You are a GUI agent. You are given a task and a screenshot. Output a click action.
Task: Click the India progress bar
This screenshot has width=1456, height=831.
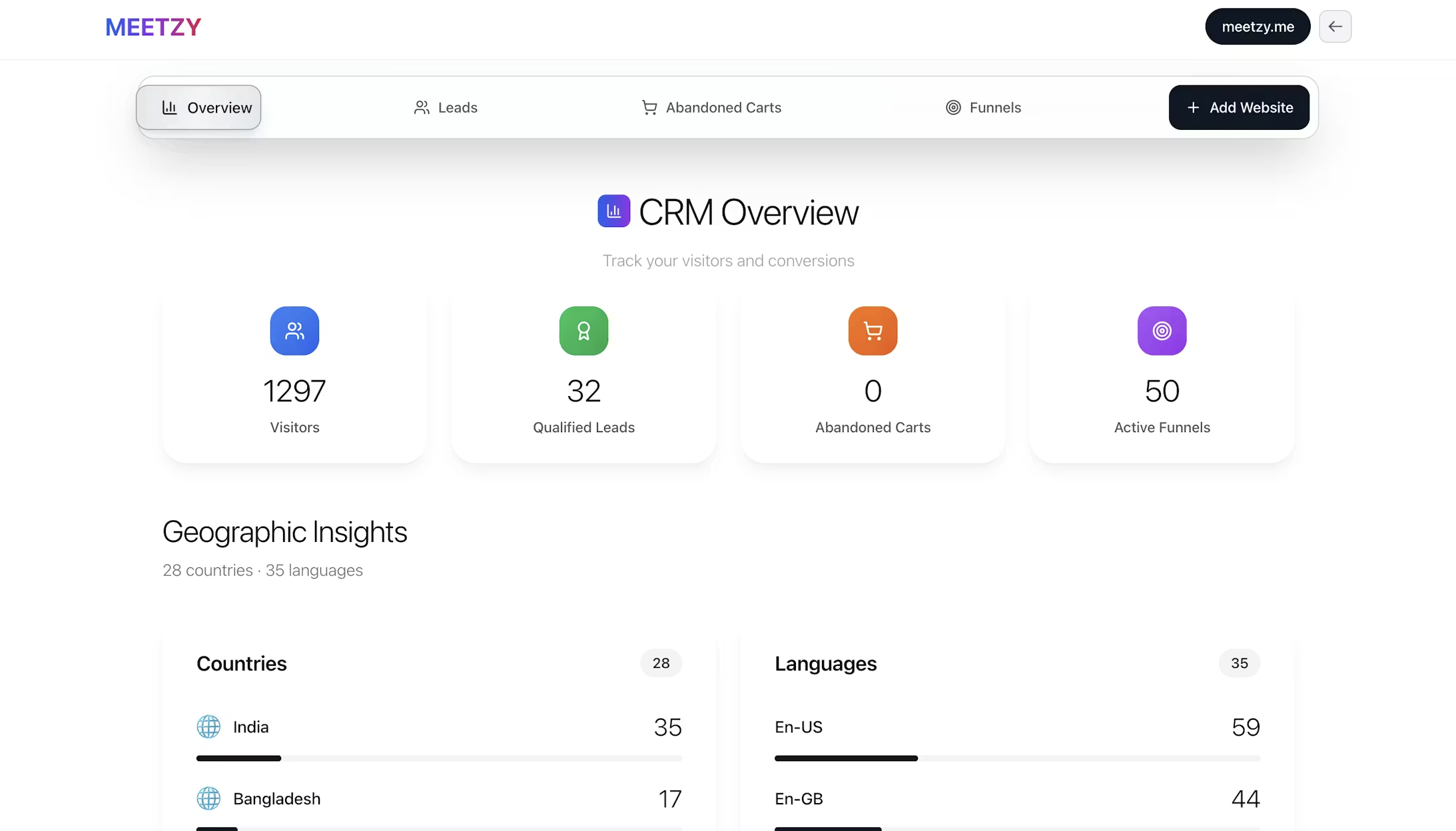[439, 758]
